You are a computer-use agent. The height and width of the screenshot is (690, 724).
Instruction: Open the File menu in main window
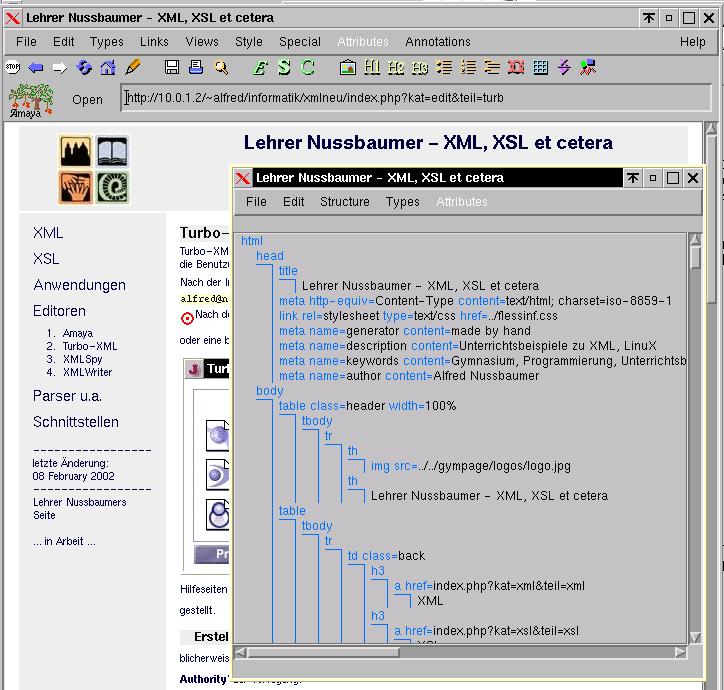26,42
